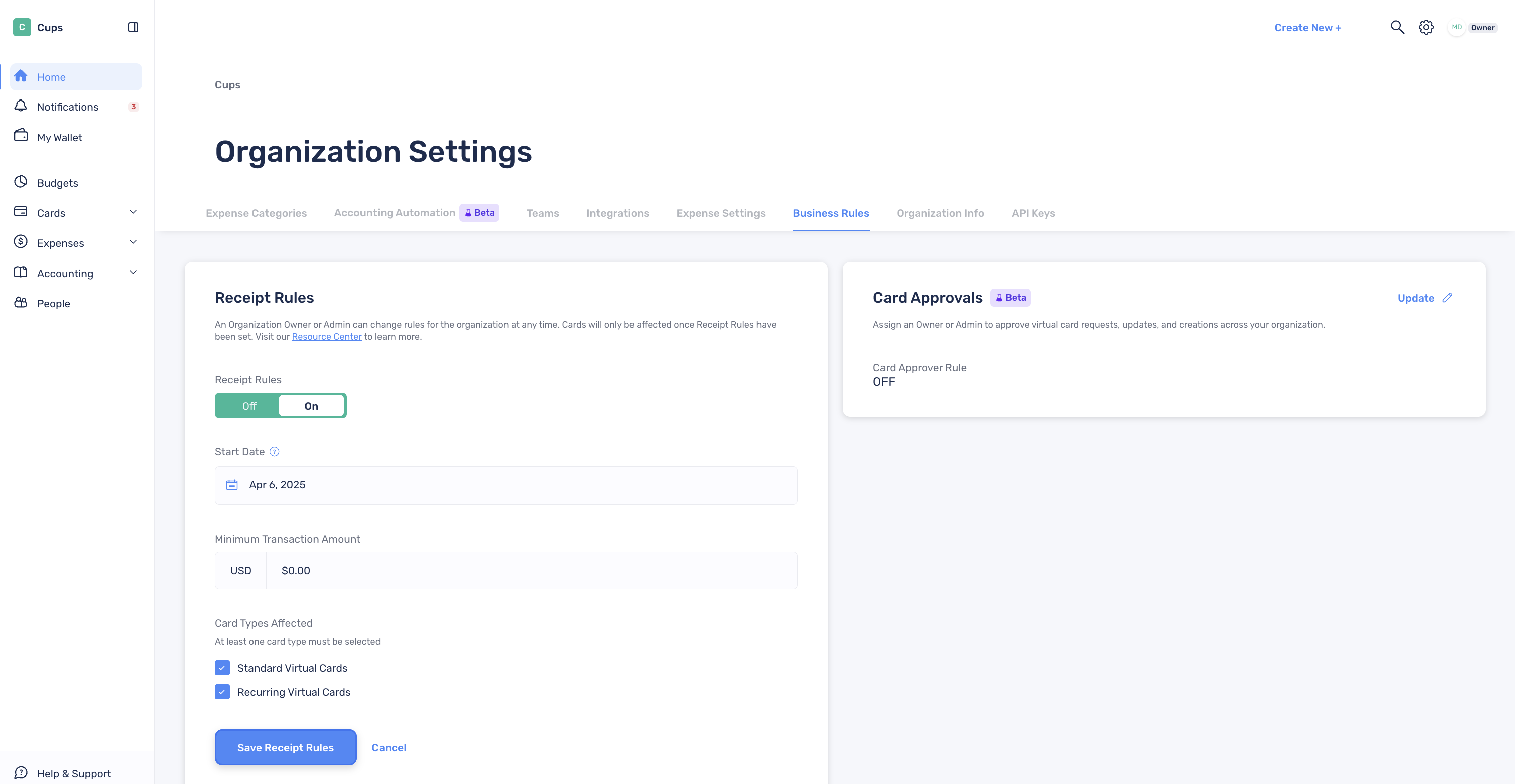Open settings gear icon
The width and height of the screenshot is (1515, 784).
[x=1426, y=27]
